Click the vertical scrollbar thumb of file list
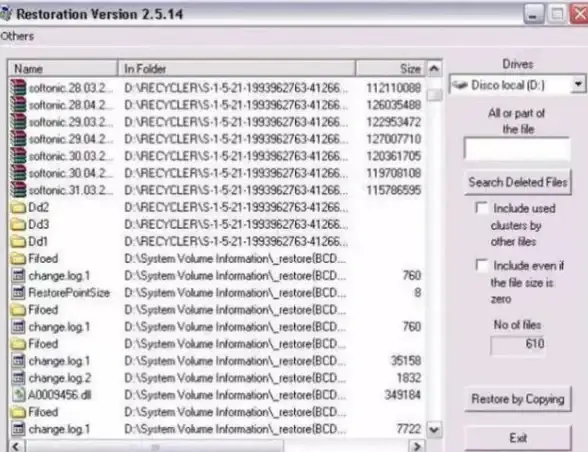This screenshot has height=452, width=588. tap(434, 95)
